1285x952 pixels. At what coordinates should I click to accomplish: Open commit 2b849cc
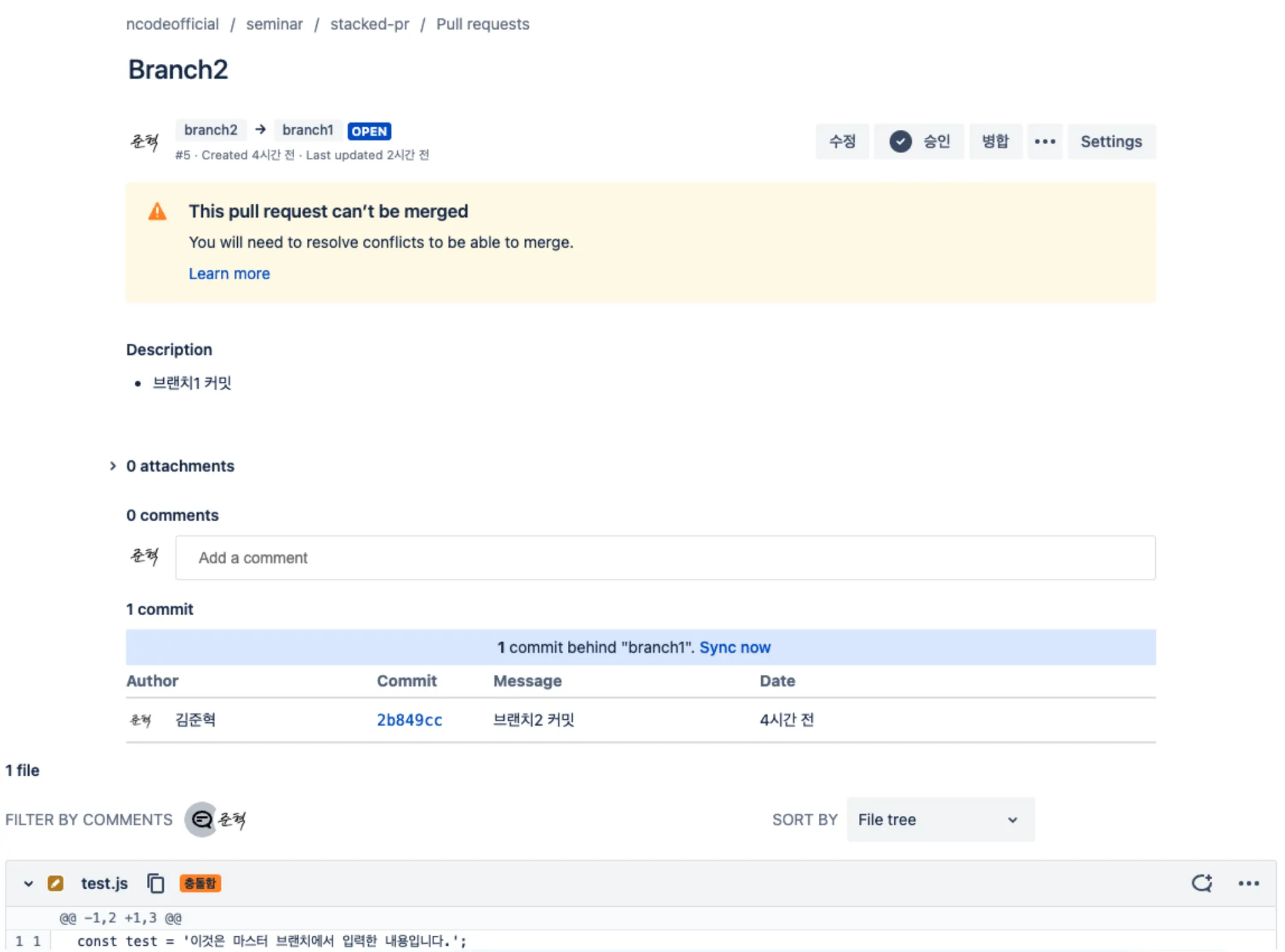(x=409, y=720)
